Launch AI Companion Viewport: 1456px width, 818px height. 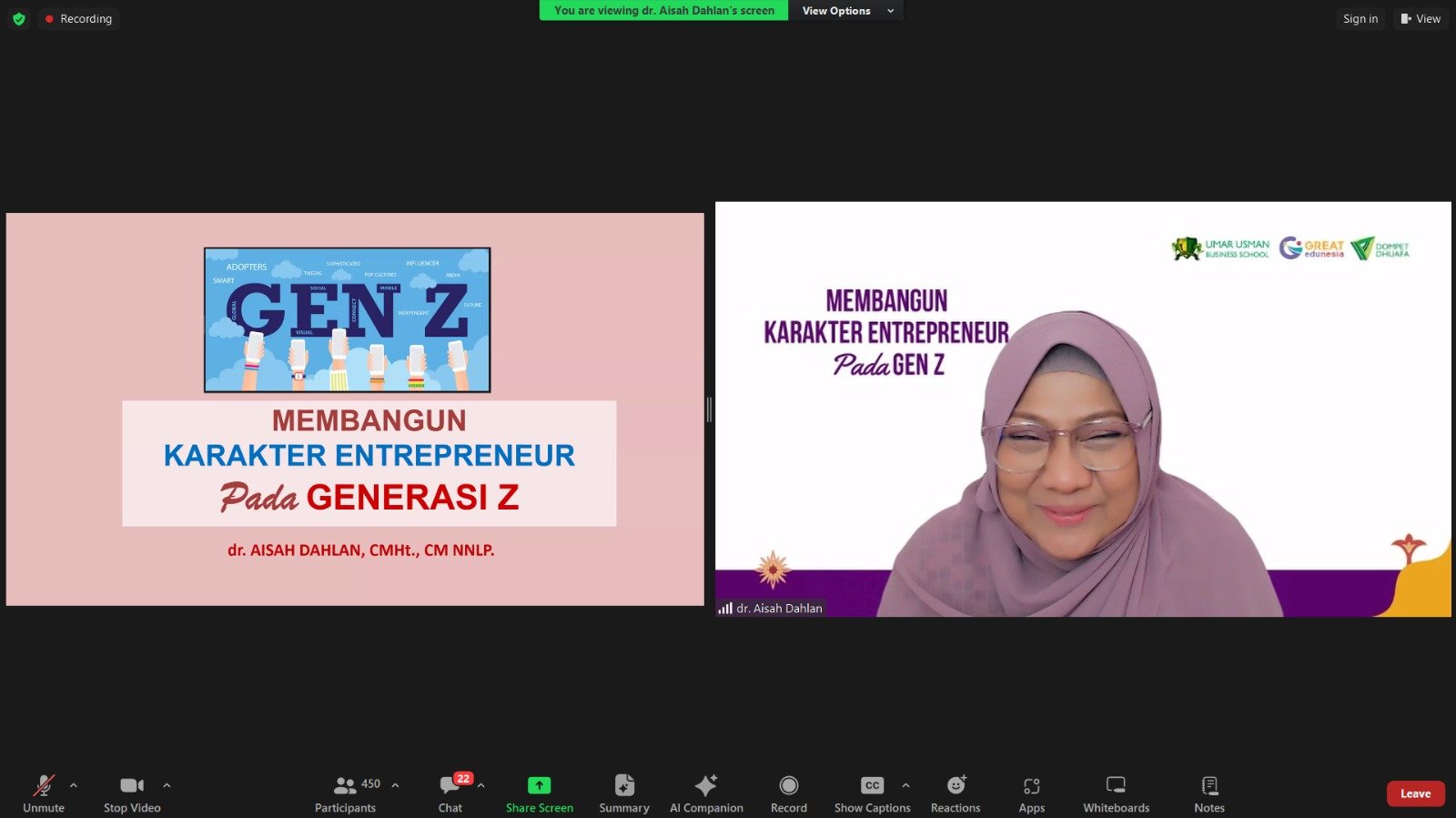tap(706, 786)
